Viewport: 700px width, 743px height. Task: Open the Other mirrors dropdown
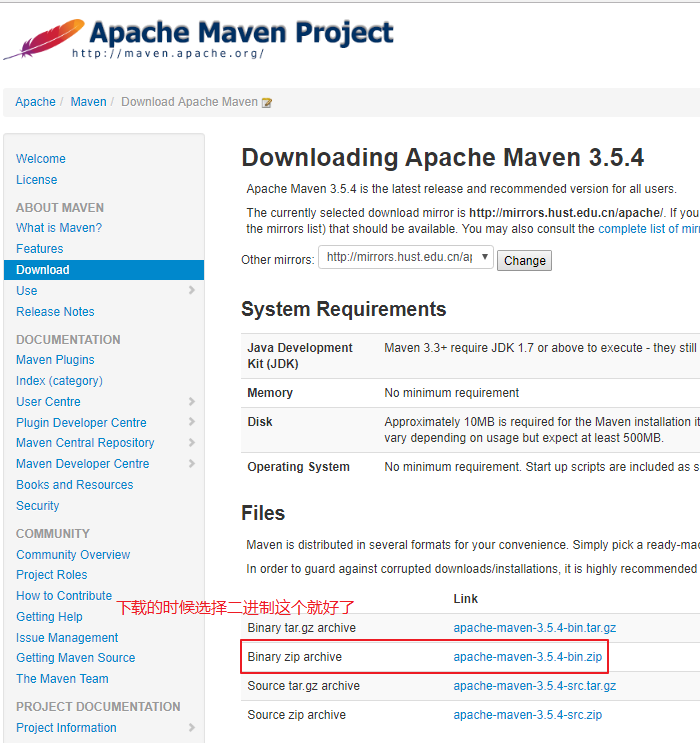(406, 257)
